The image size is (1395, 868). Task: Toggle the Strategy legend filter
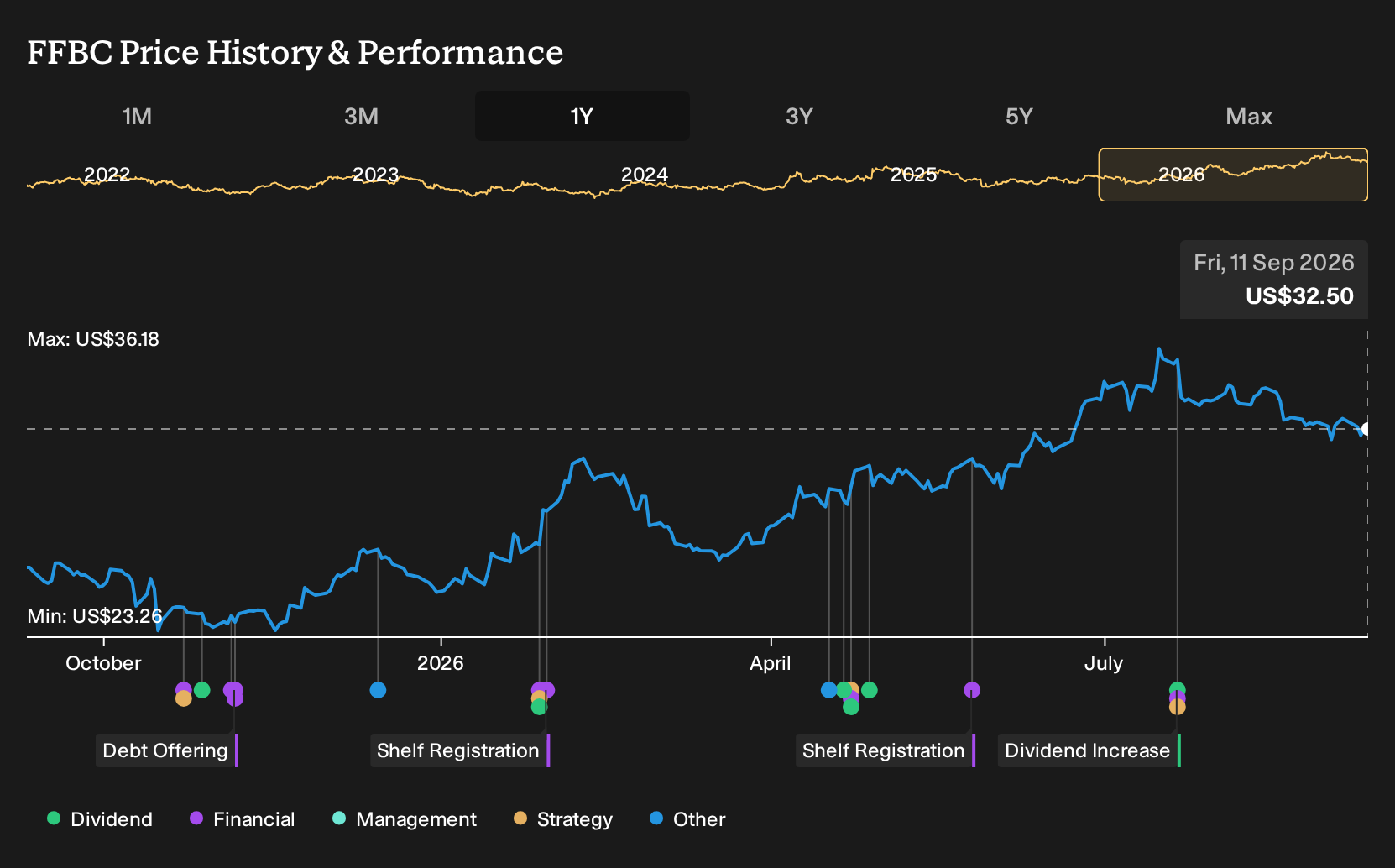tap(563, 819)
